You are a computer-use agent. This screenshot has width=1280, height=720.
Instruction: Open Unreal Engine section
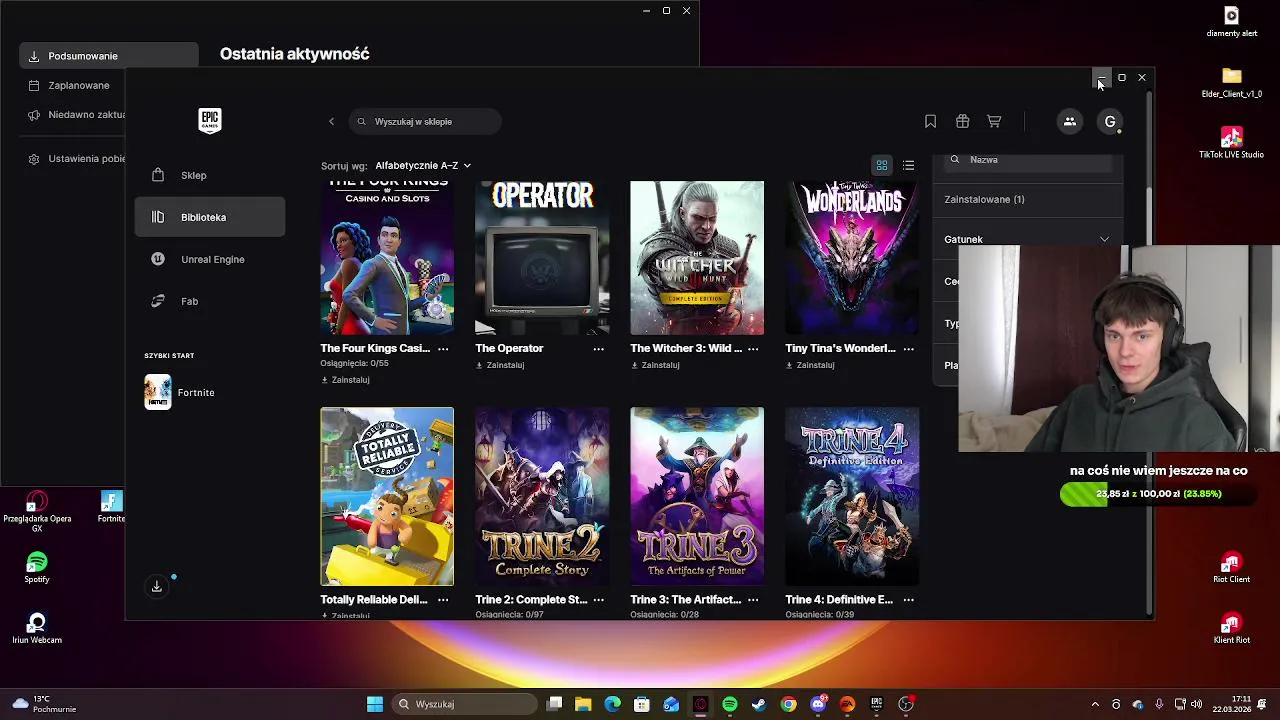pos(210,259)
